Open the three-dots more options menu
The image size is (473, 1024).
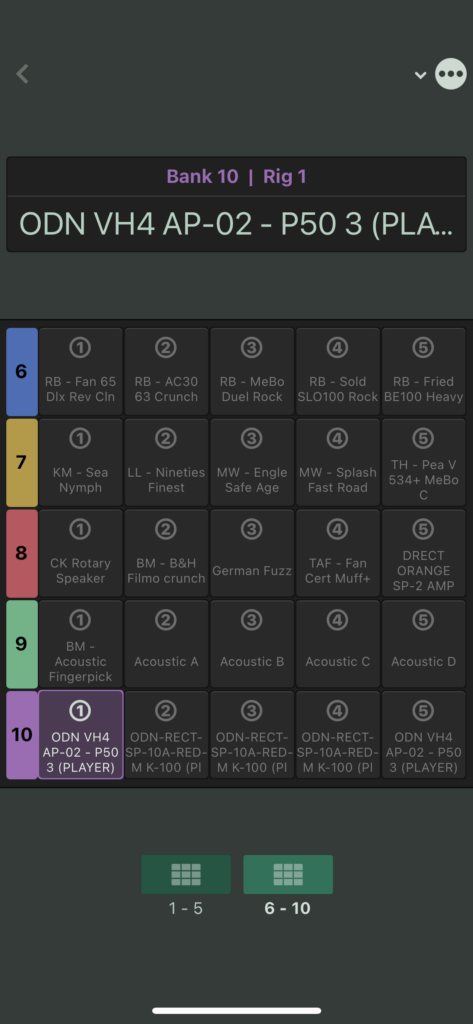pos(451,74)
